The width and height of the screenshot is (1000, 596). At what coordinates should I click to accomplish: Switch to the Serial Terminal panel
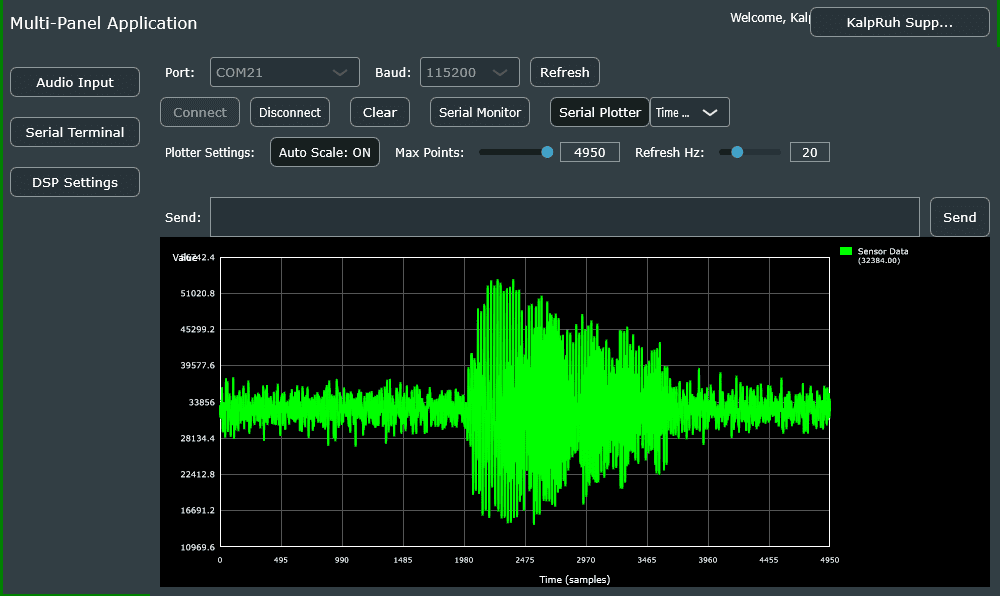coord(75,132)
